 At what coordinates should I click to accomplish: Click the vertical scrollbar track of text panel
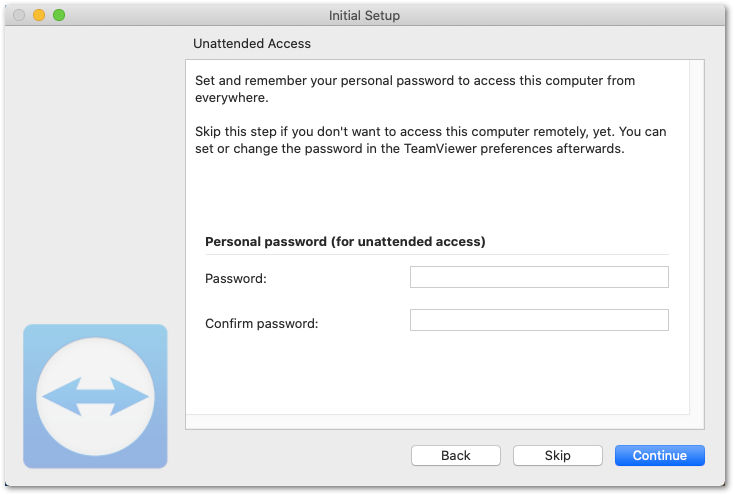click(697, 237)
